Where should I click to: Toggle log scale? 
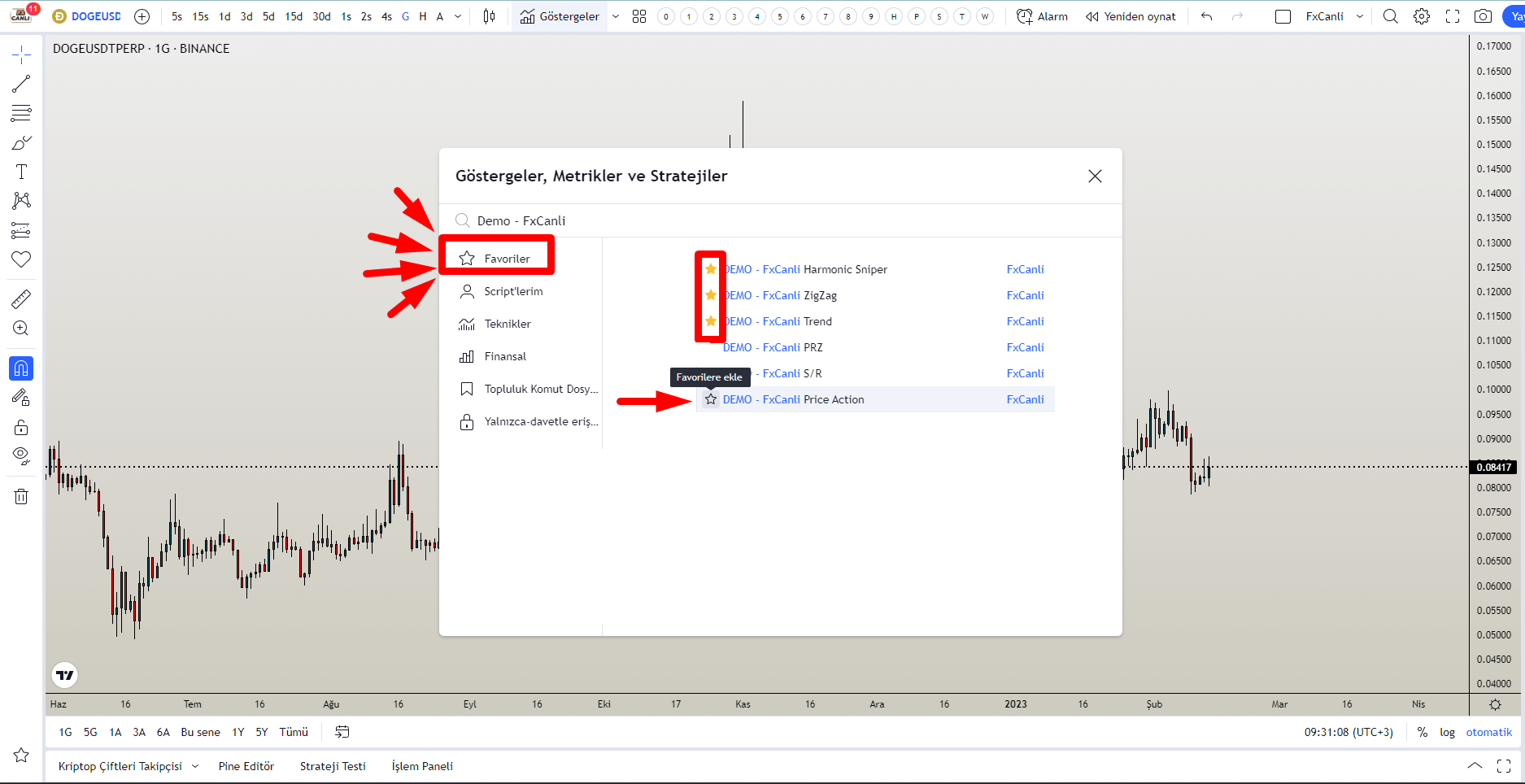(1447, 732)
